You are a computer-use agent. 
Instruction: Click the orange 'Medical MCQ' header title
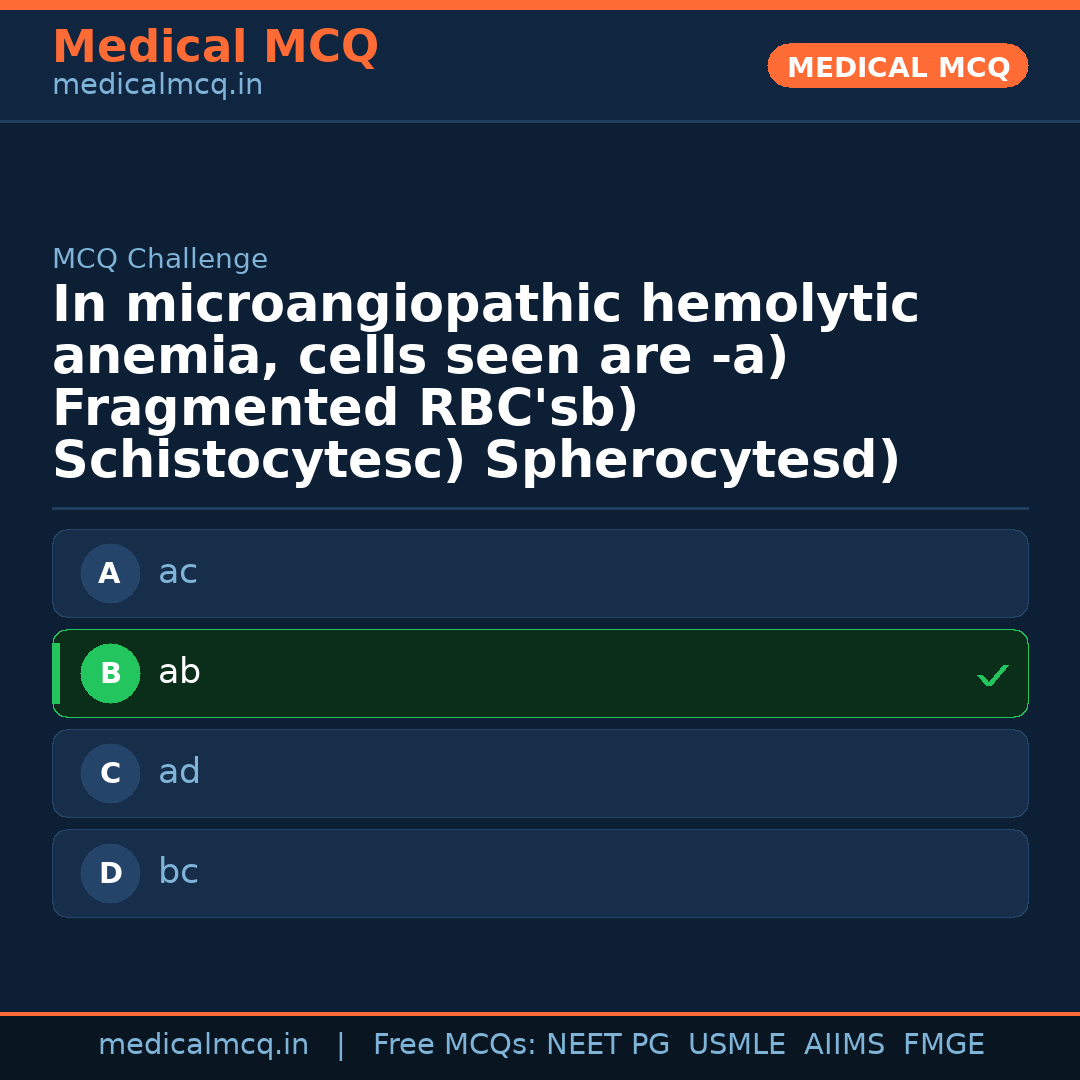pyautogui.click(x=215, y=47)
